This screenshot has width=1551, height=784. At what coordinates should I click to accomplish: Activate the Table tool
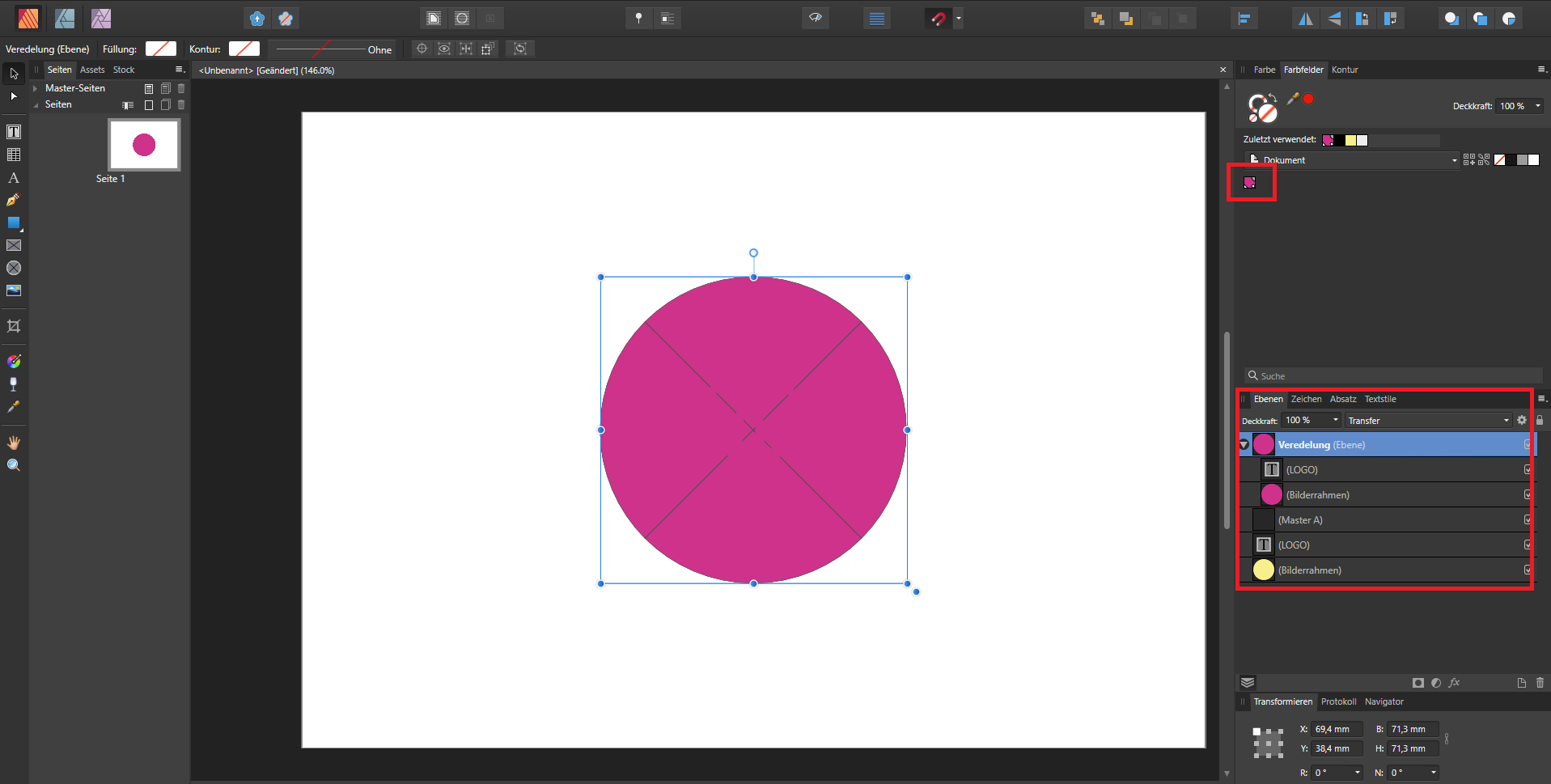pos(14,155)
